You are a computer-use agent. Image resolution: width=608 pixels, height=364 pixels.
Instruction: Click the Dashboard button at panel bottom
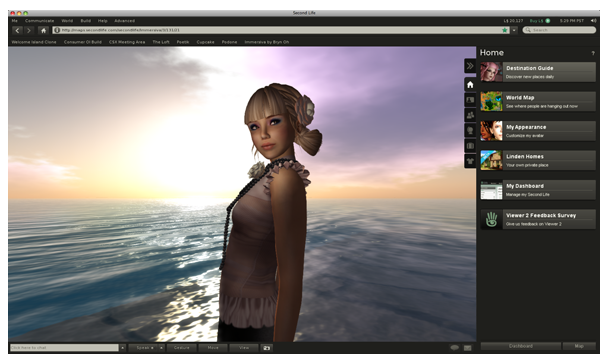520,346
